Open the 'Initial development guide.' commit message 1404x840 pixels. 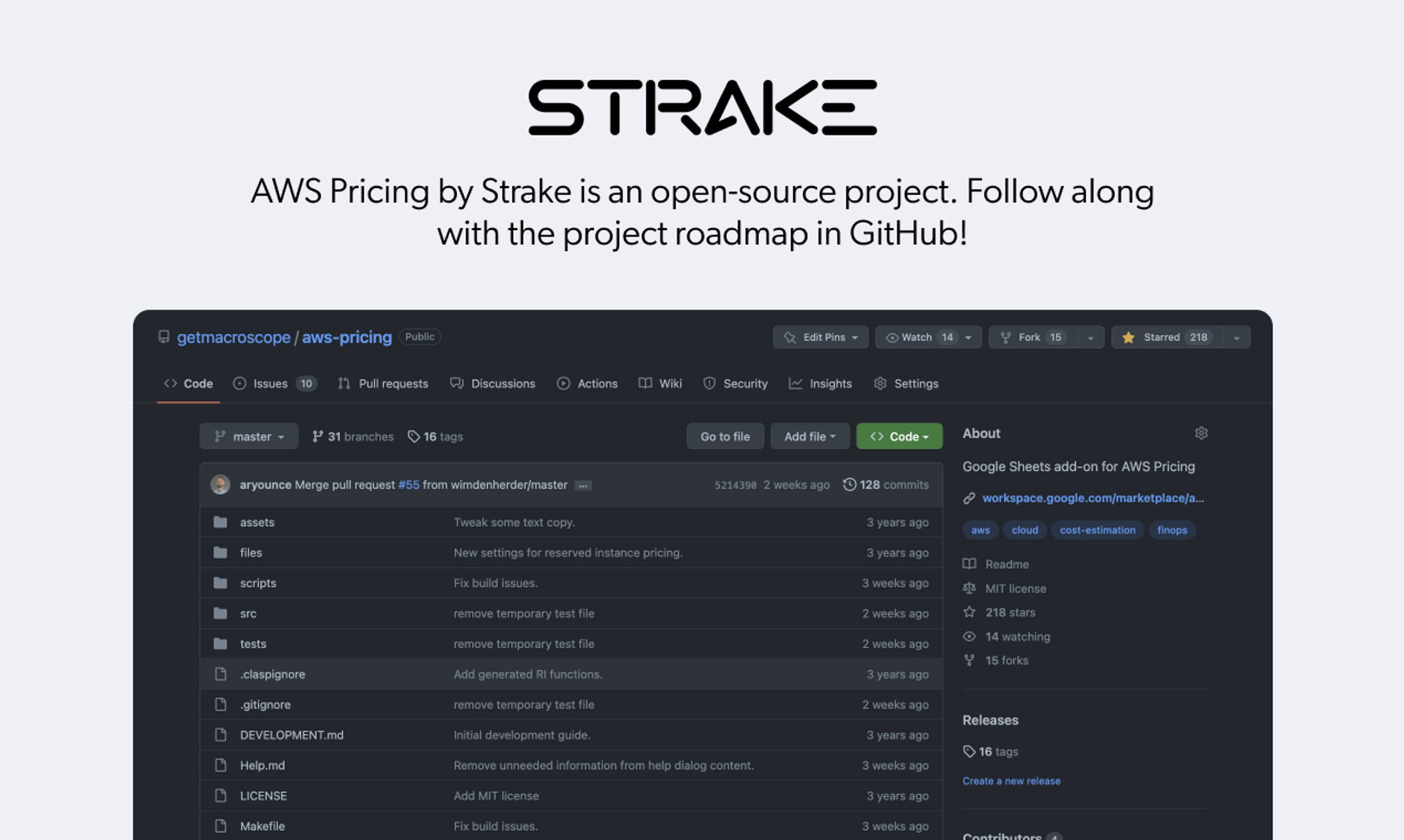tap(522, 735)
